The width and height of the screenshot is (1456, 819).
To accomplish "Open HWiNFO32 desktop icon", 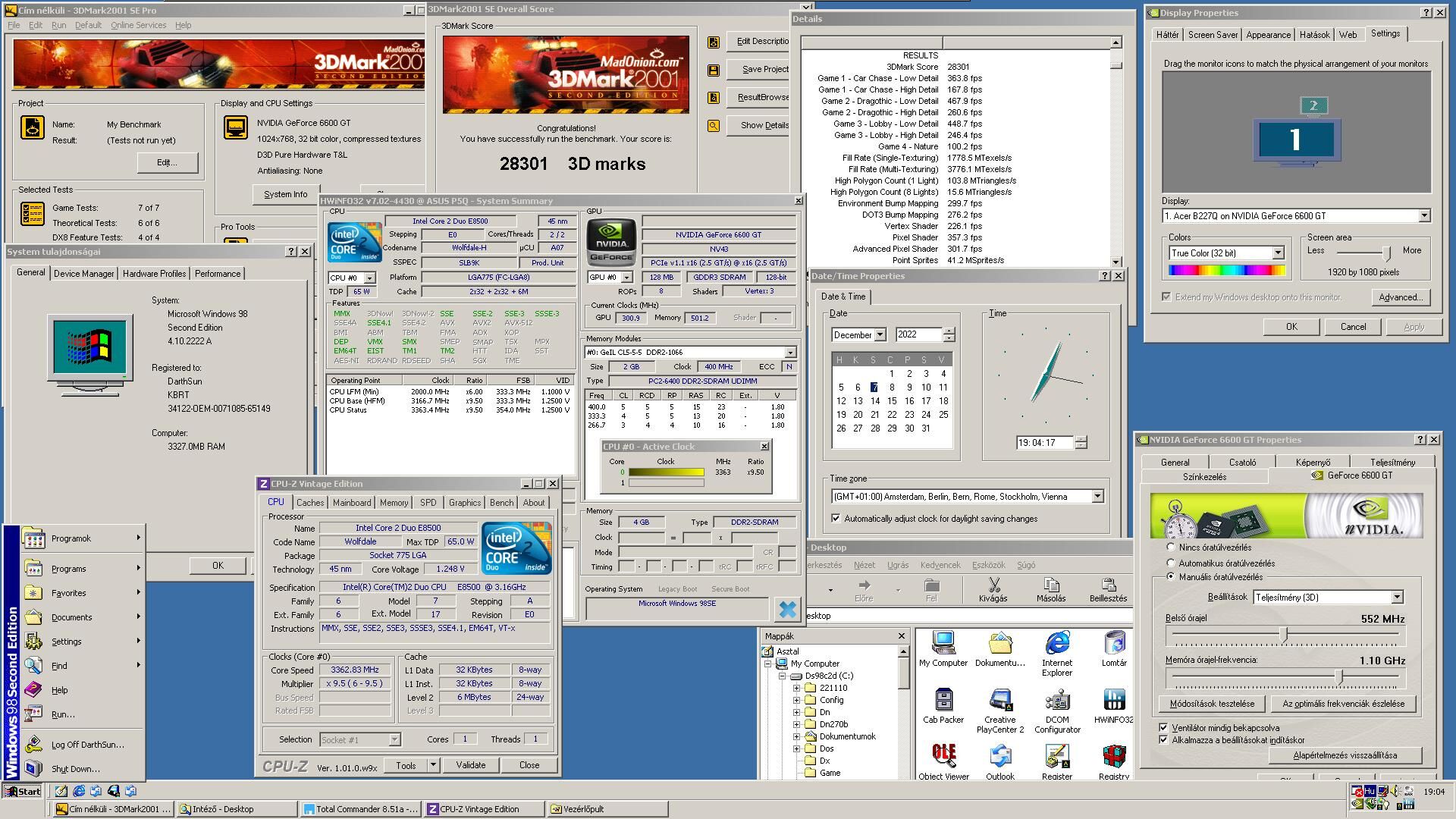I will [1114, 706].
